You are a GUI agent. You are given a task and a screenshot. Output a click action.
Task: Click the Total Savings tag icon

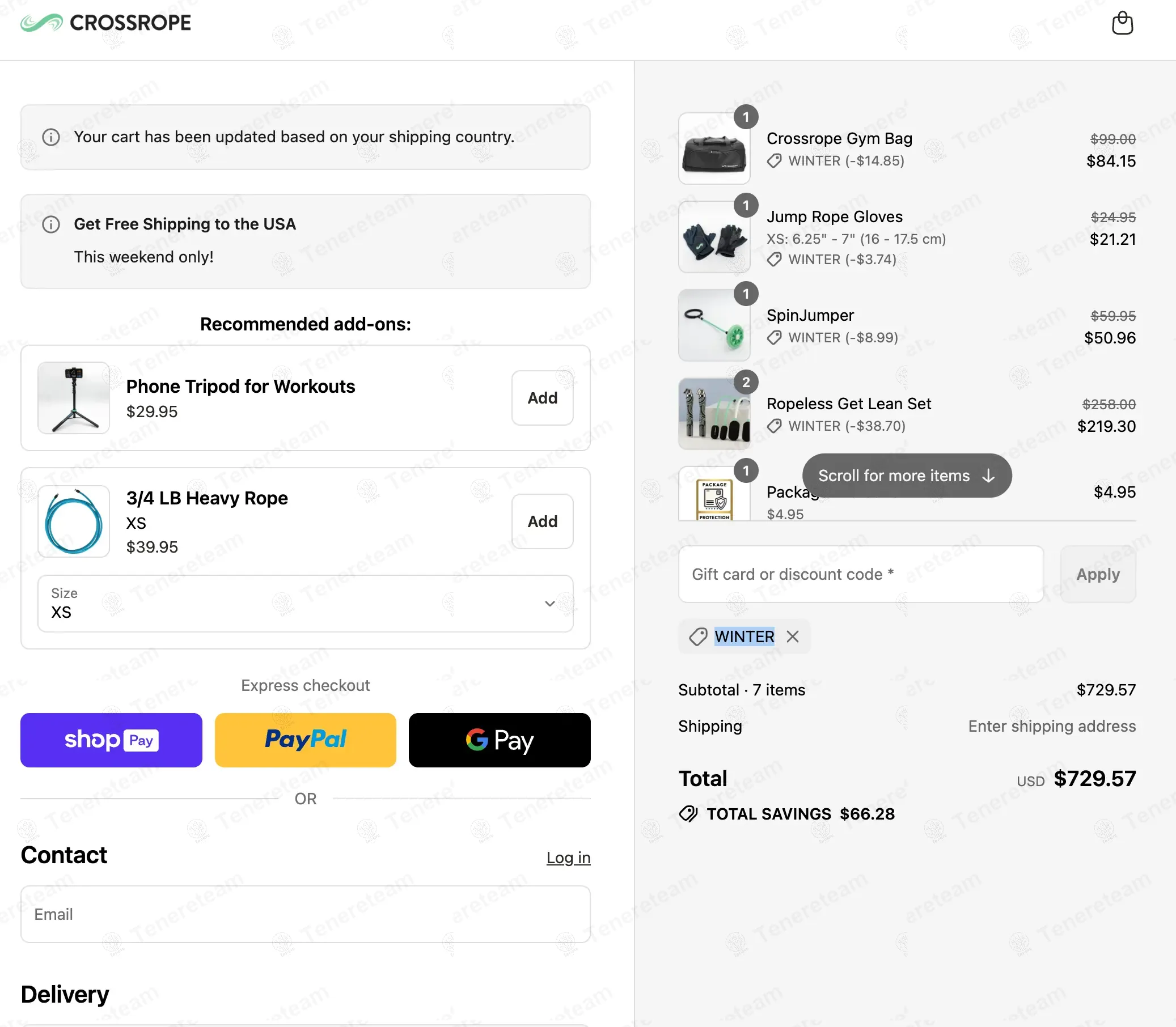coord(688,814)
